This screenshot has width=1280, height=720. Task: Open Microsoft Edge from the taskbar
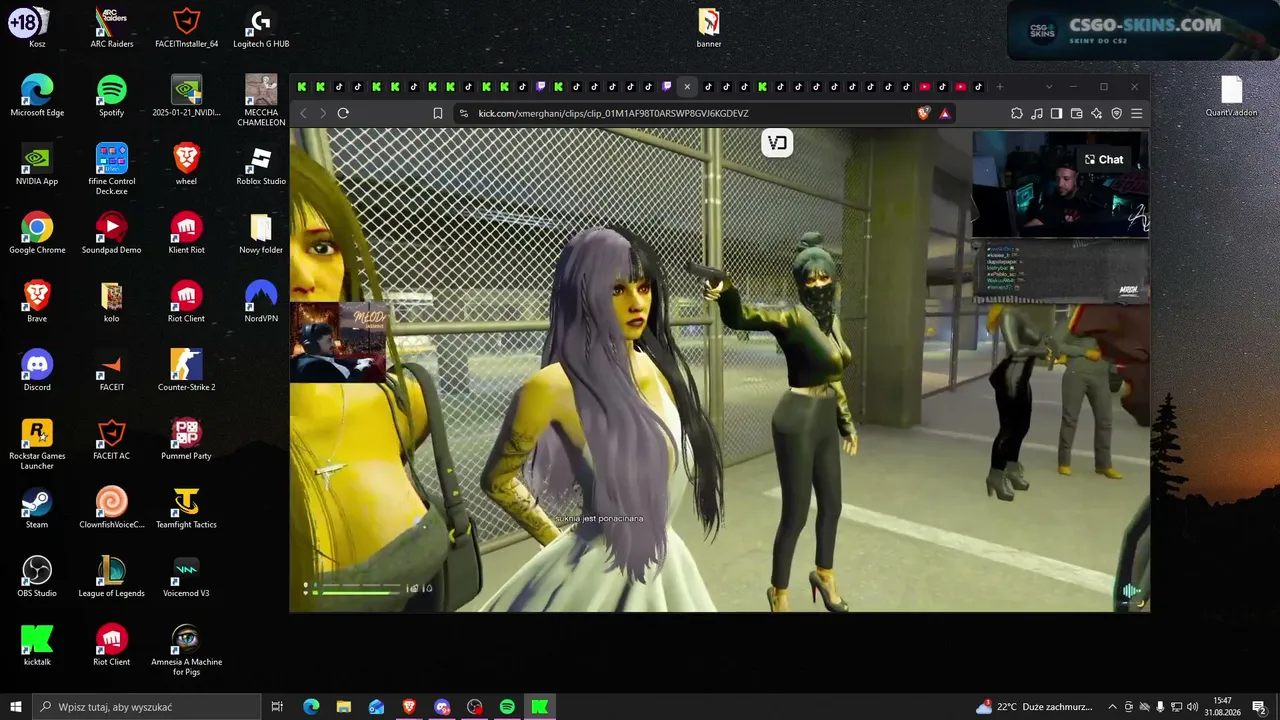[311, 707]
